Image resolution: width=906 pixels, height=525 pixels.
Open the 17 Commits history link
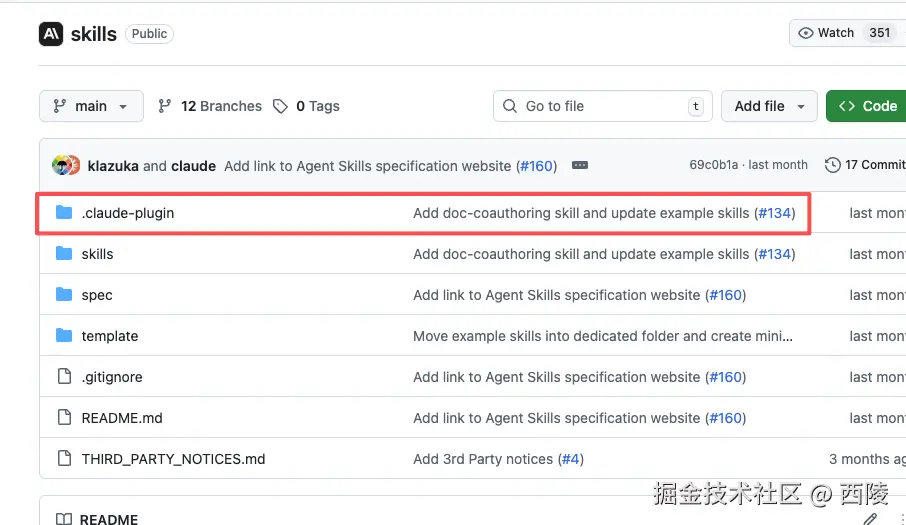[x=865, y=165]
